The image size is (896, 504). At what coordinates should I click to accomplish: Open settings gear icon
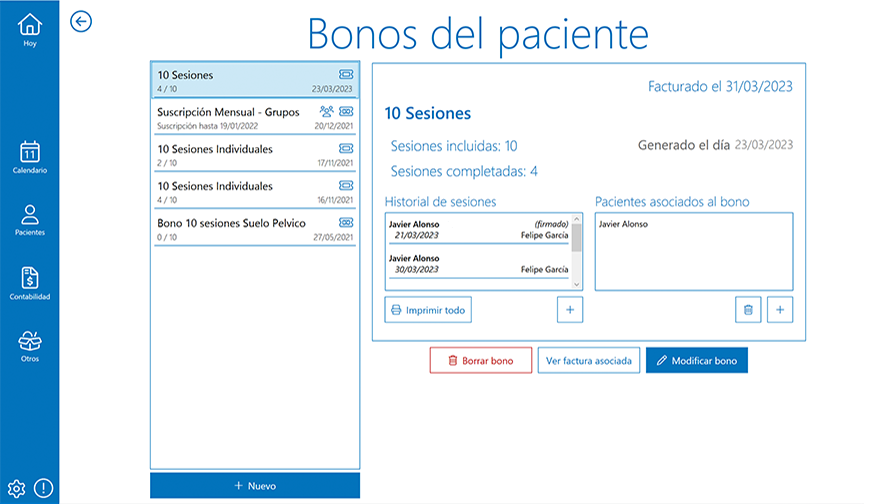tap(16, 489)
